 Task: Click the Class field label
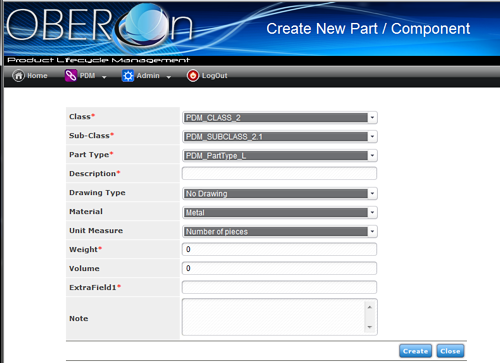(82, 117)
